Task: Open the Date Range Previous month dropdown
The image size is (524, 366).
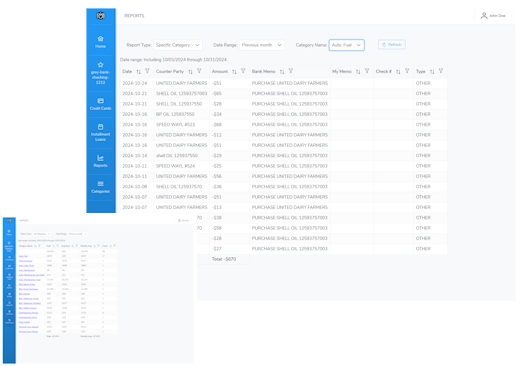Action: (262, 45)
